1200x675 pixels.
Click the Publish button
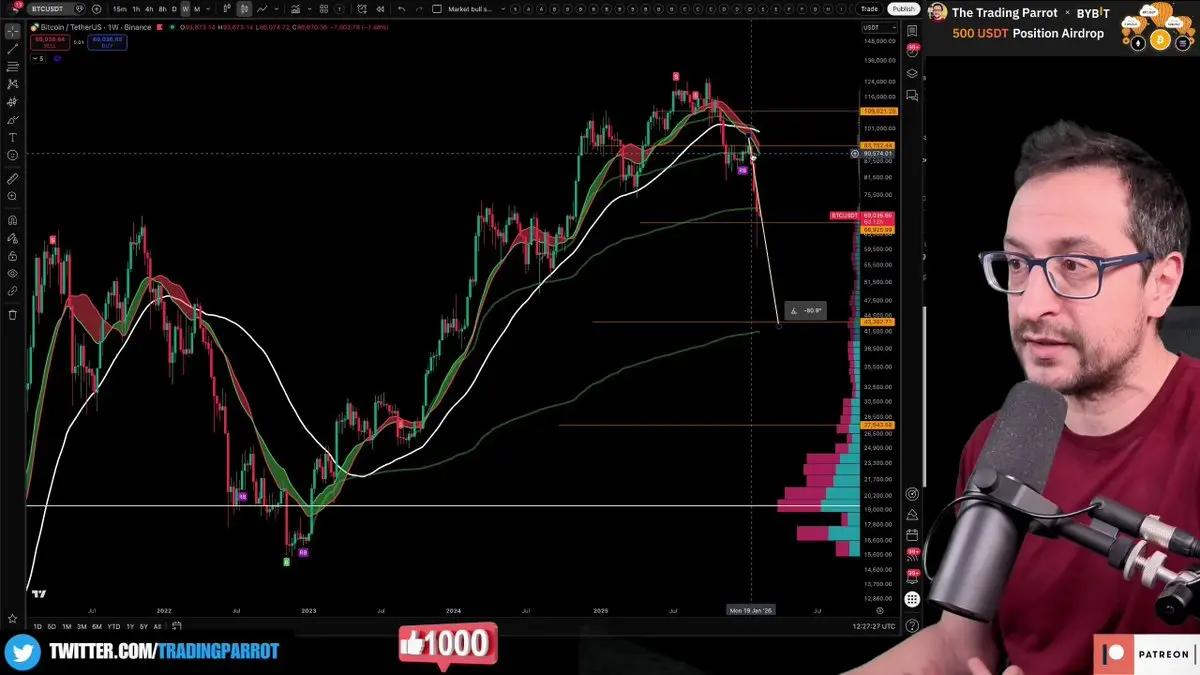pyautogui.click(x=903, y=9)
